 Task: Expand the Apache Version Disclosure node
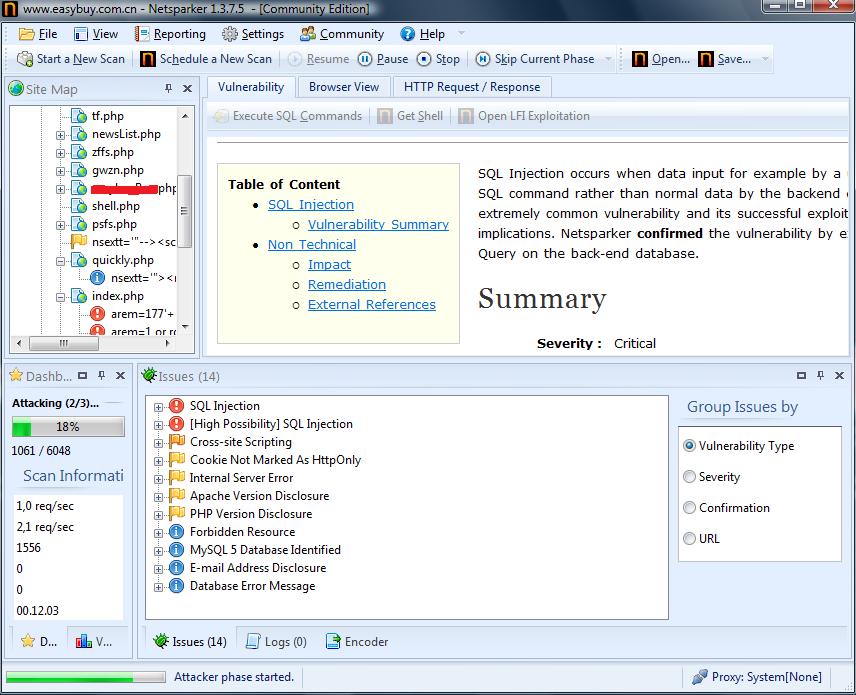(x=158, y=497)
